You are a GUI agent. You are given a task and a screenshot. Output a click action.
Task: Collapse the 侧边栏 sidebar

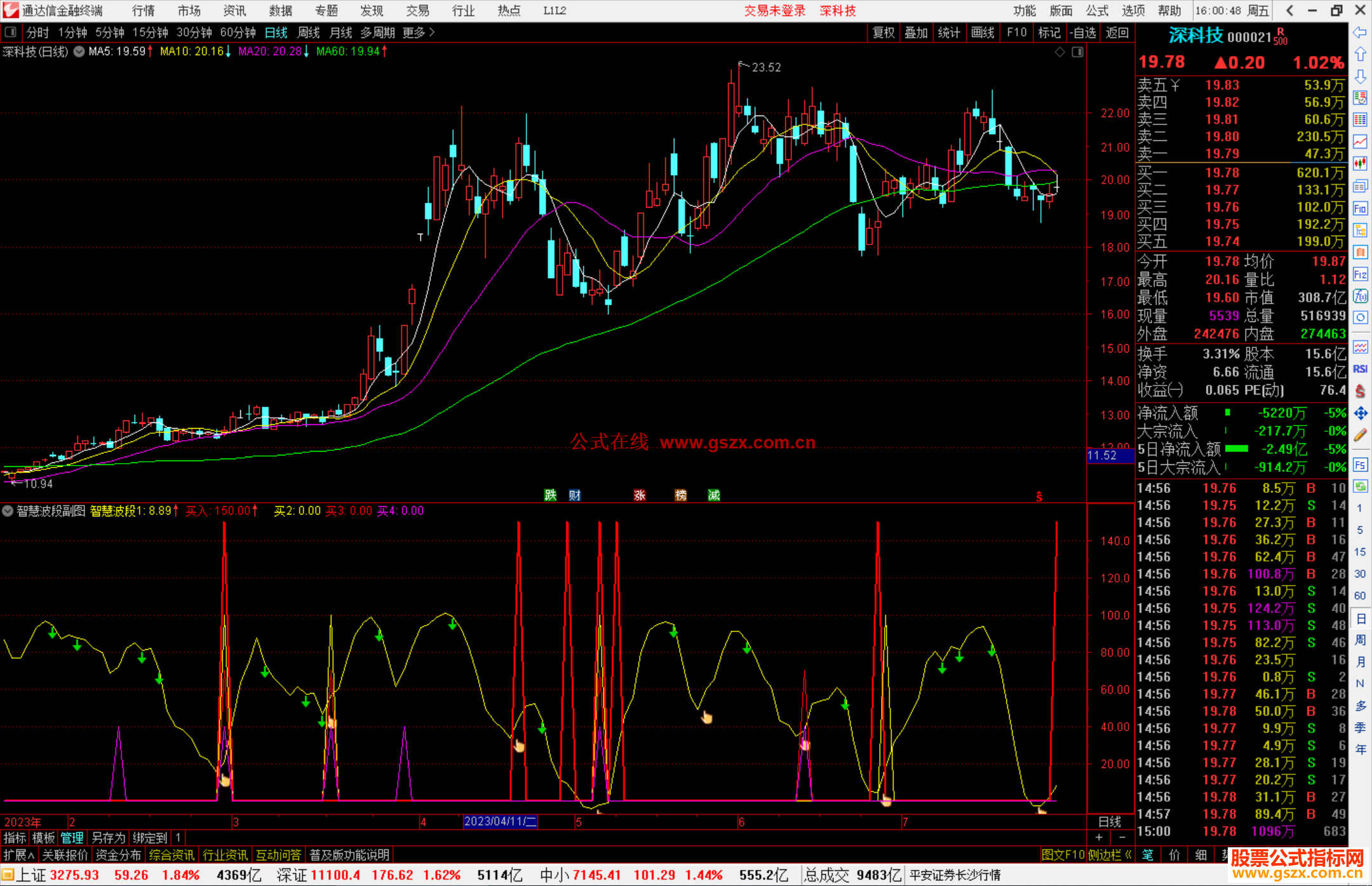click(x=1109, y=855)
